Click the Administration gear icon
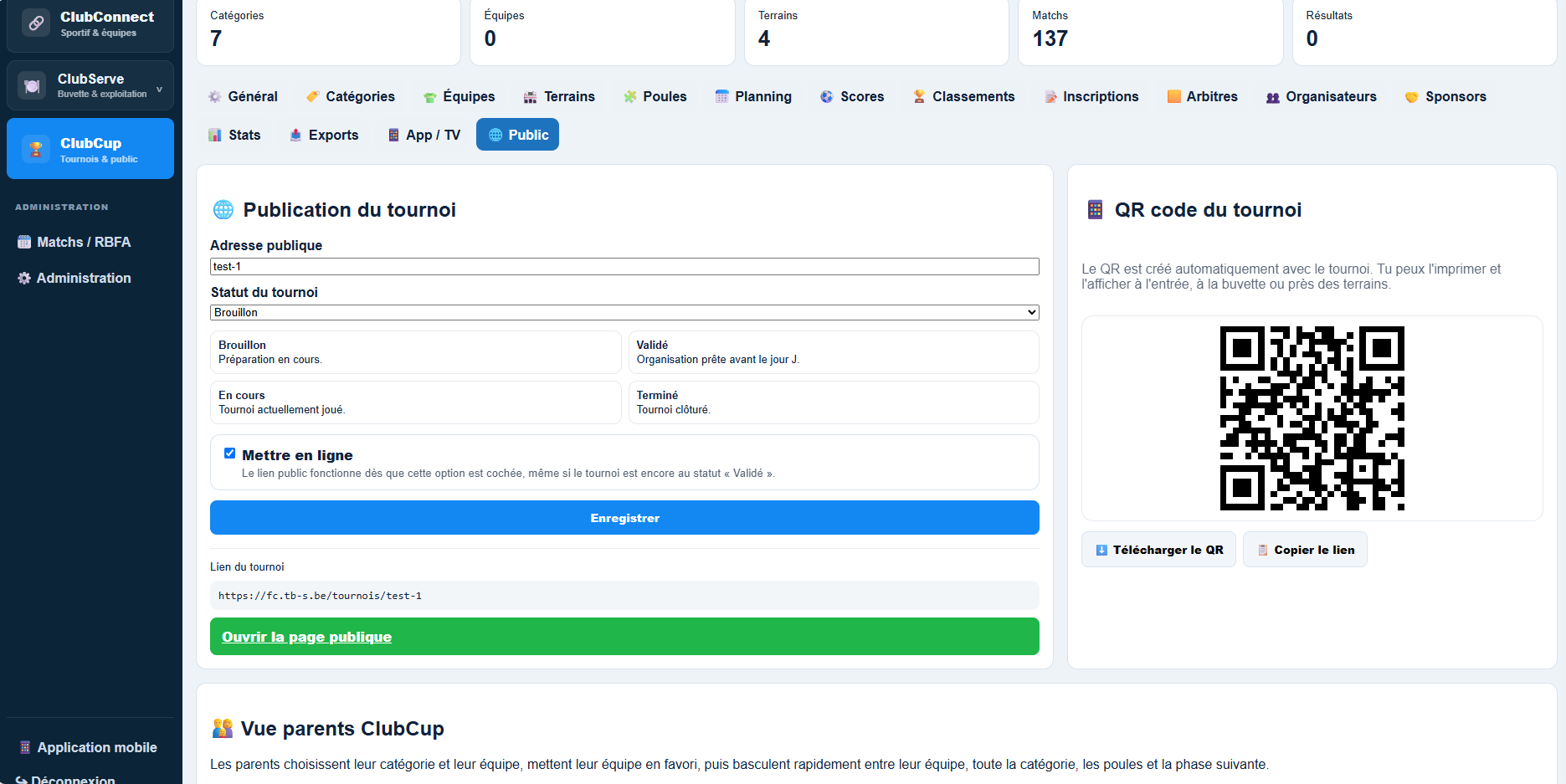The width and height of the screenshot is (1566, 784). pos(24,278)
